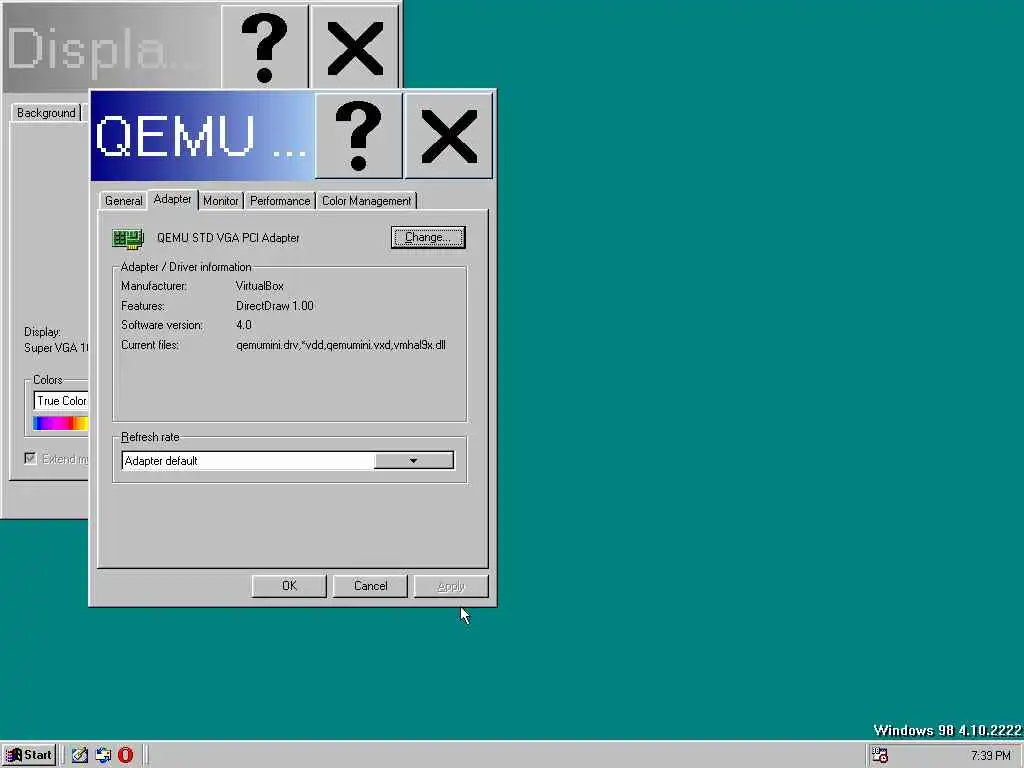Viewport: 1024px width, 768px height.
Task: Open the Colors combo box in Display Properties
Action: coord(61,401)
